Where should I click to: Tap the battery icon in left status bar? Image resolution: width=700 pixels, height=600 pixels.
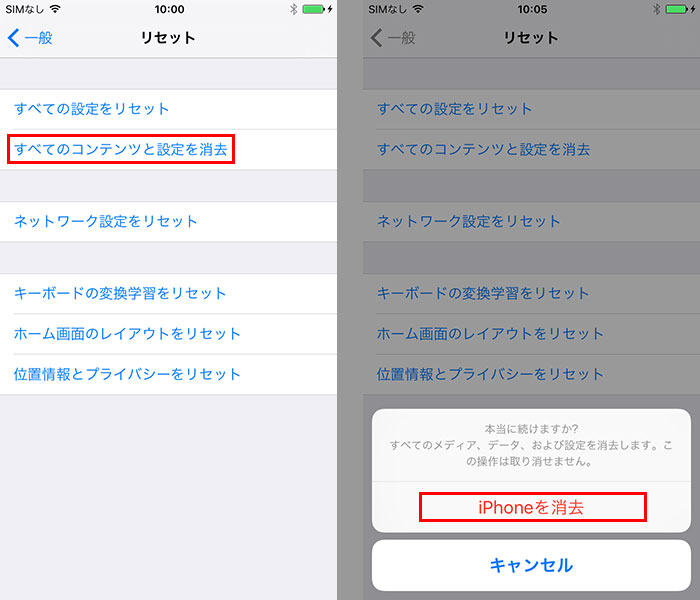point(313,9)
